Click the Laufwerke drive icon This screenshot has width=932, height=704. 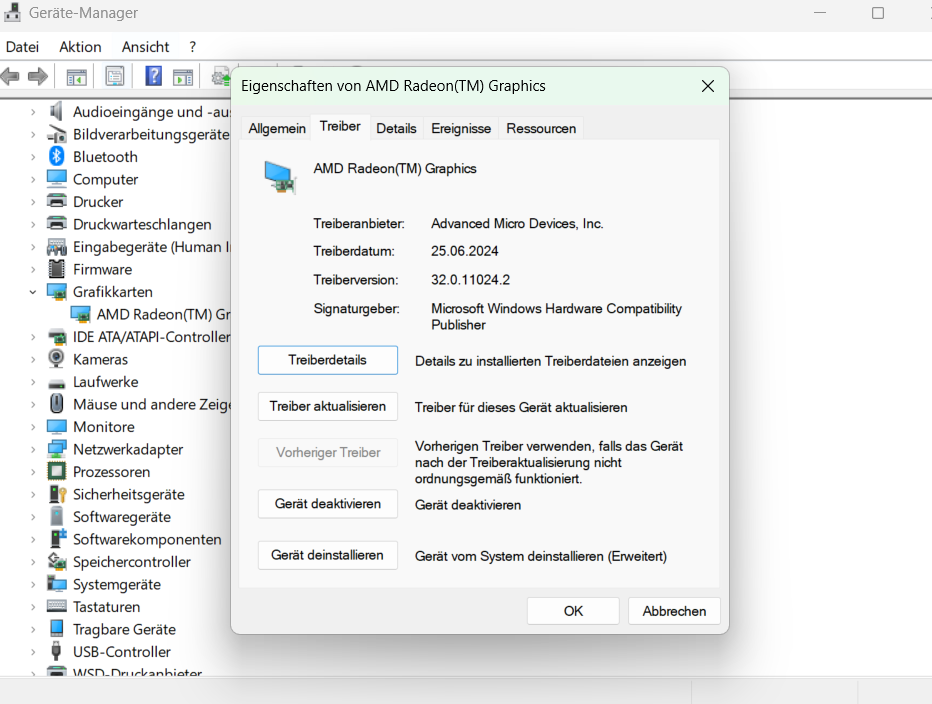click(x=56, y=383)
